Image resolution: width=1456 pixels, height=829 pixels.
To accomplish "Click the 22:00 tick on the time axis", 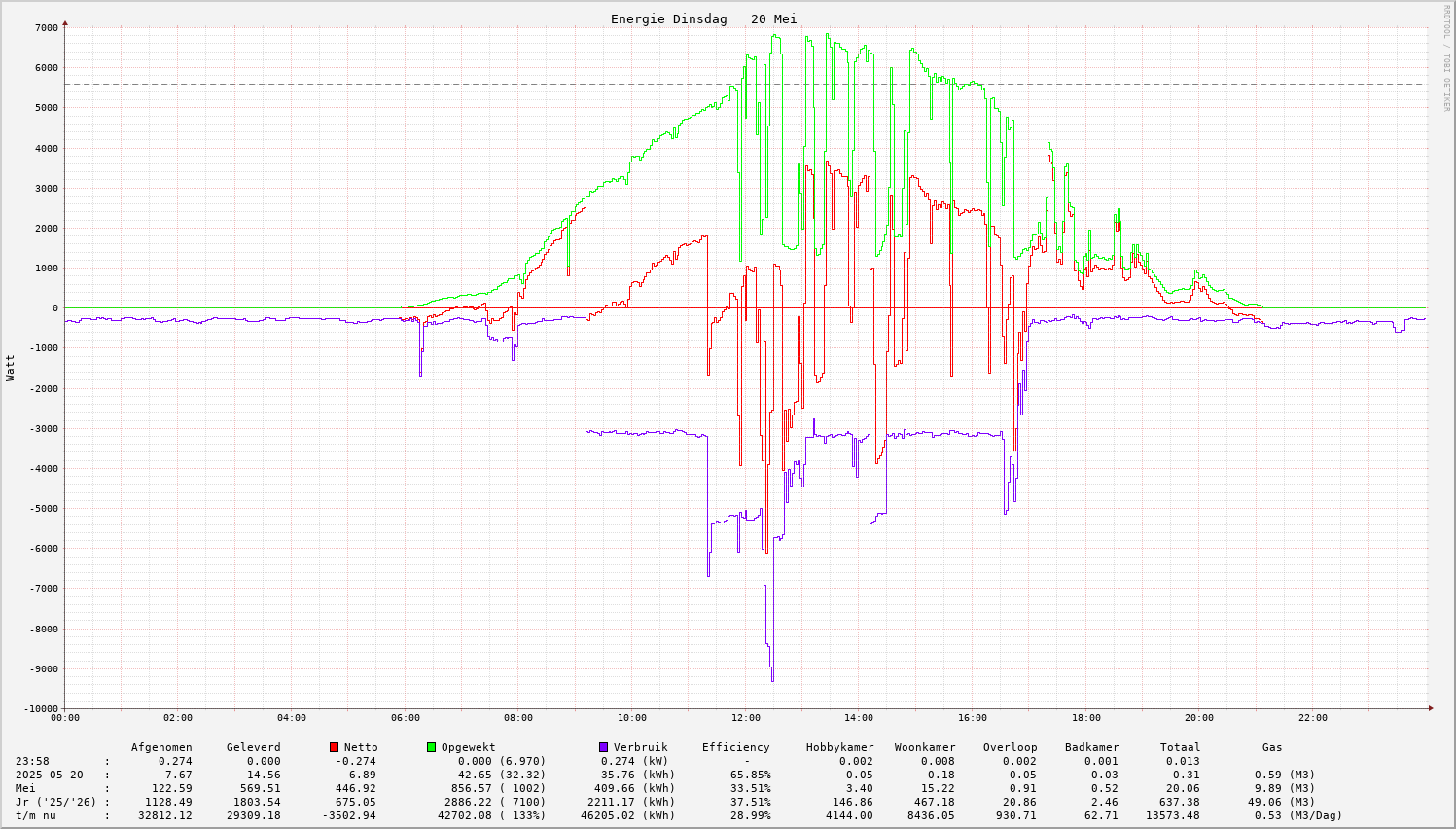I will [1312, 718].
